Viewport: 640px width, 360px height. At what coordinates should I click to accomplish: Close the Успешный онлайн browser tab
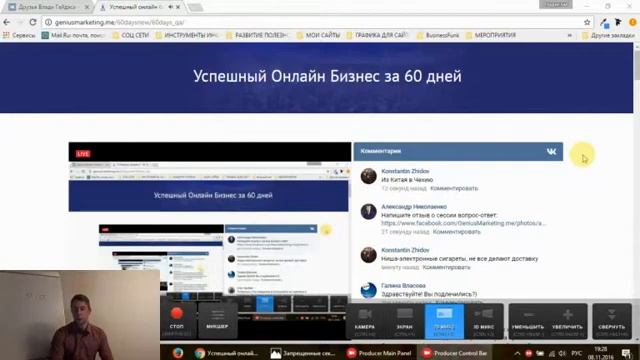coord(178,7)
